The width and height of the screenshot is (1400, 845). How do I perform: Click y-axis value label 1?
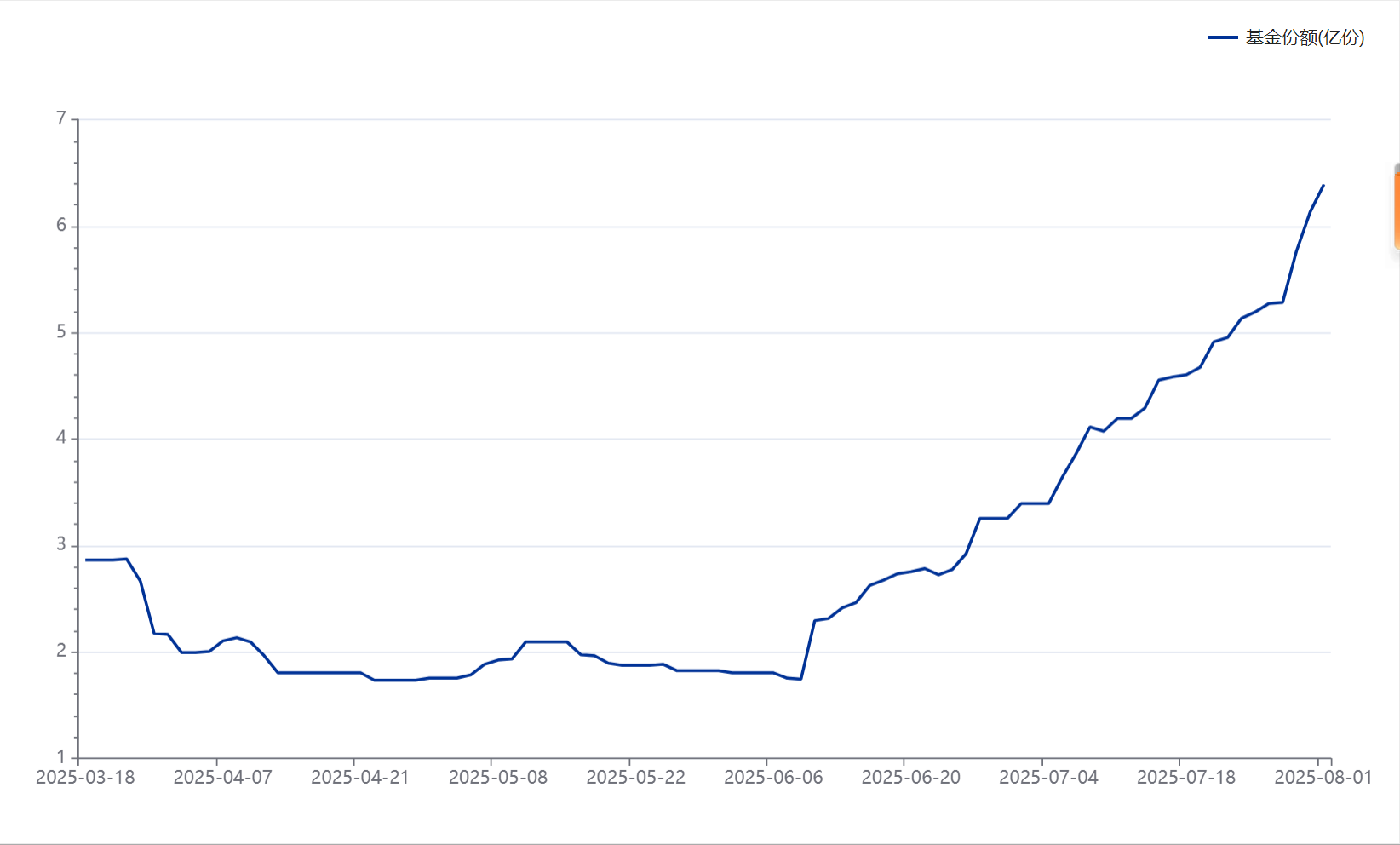(x=61, y=757)
